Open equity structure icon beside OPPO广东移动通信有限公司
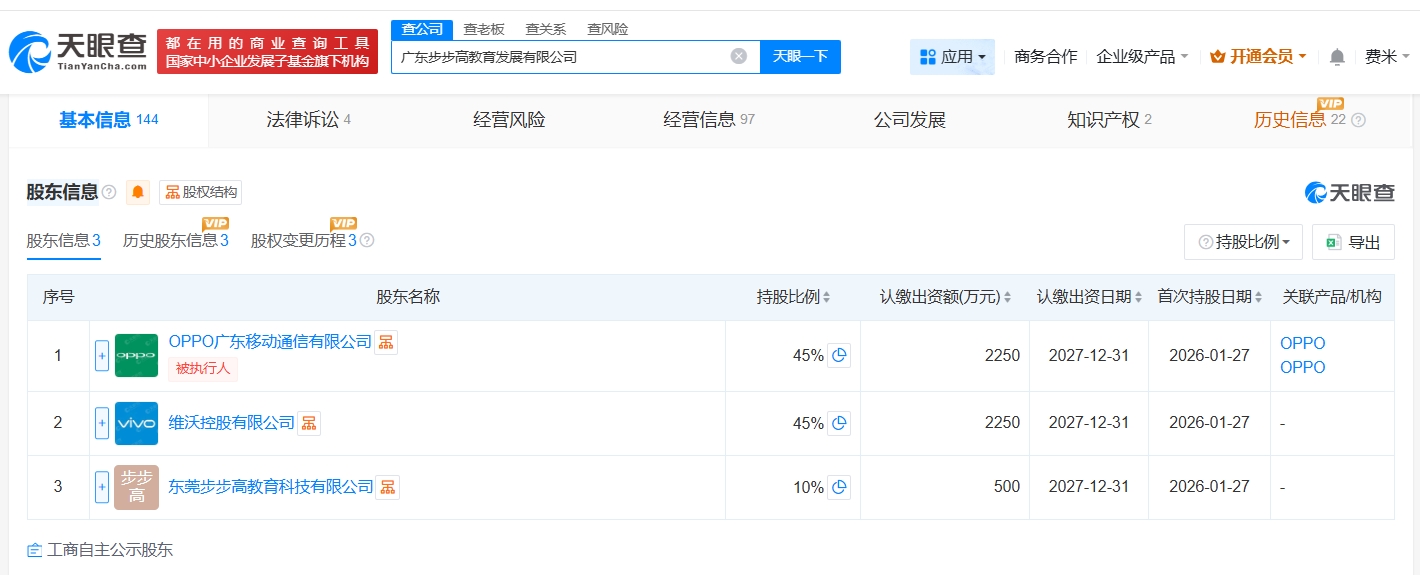1420x575 pixels. pyautogui.click(x=386, y=342)
